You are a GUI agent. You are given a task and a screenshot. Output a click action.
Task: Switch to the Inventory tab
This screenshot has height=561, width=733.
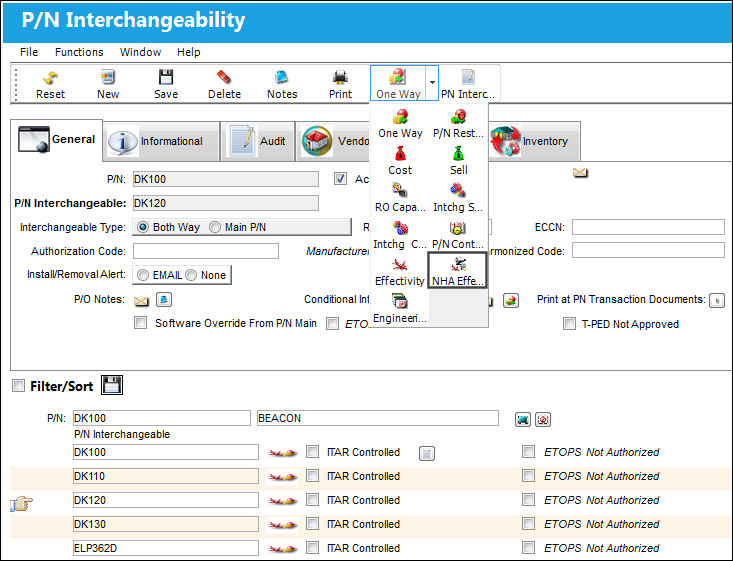tap(534, 141)
